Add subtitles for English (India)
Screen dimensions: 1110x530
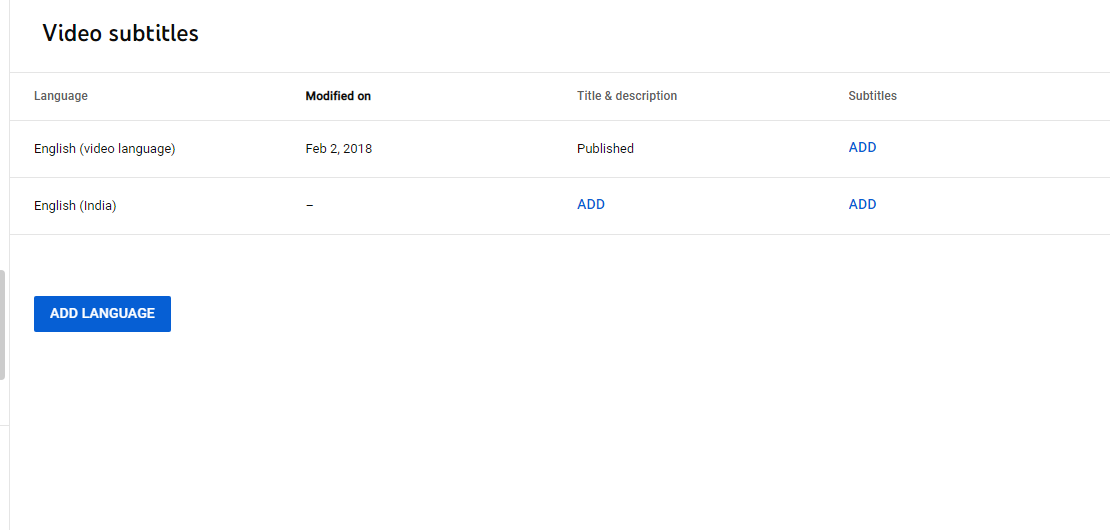coord(862,204)
